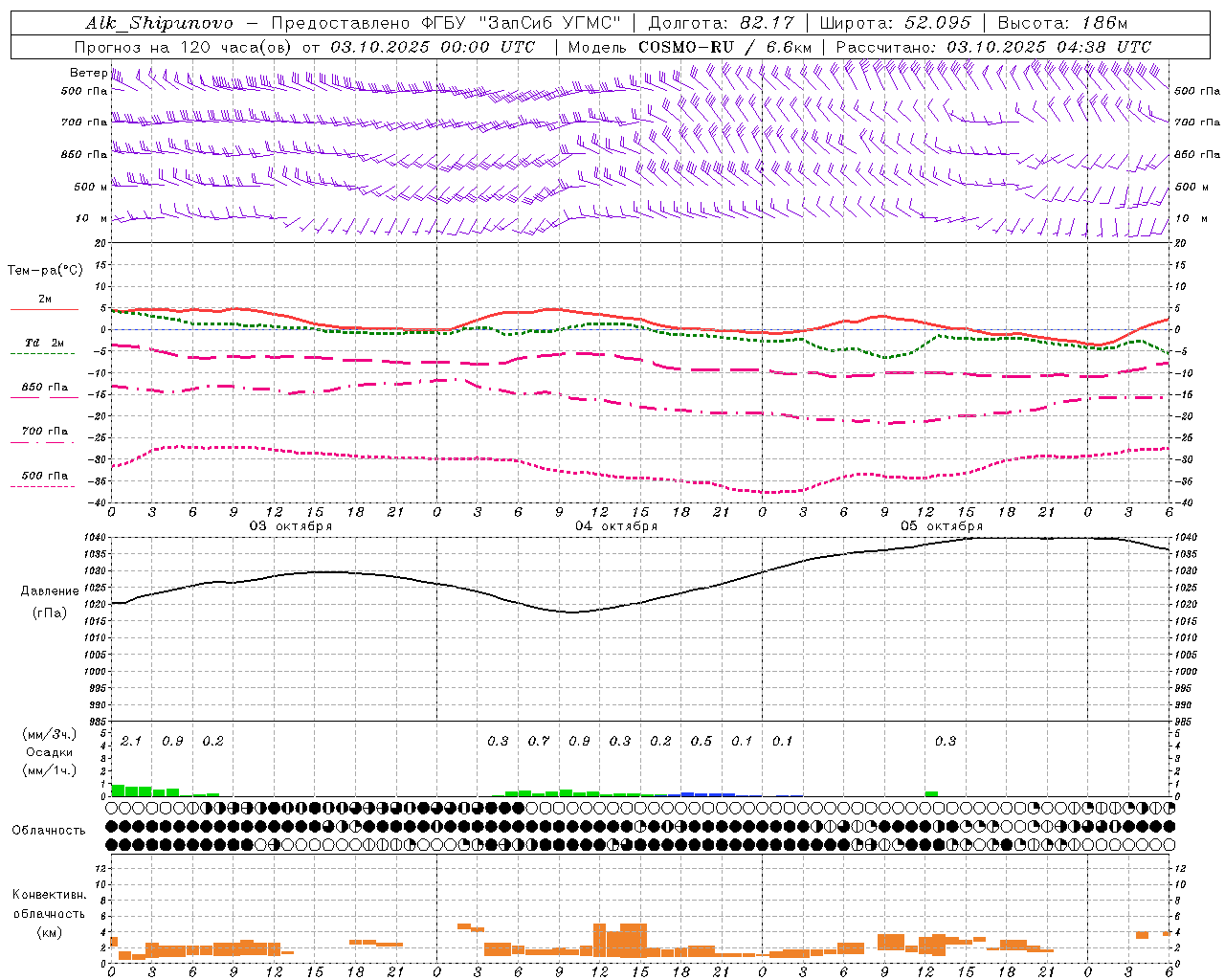Image resolution: width=1225 pixels, height=980 pixels.
Task: Select the Td 2м dew point legend entry
Action: (44, 343)
